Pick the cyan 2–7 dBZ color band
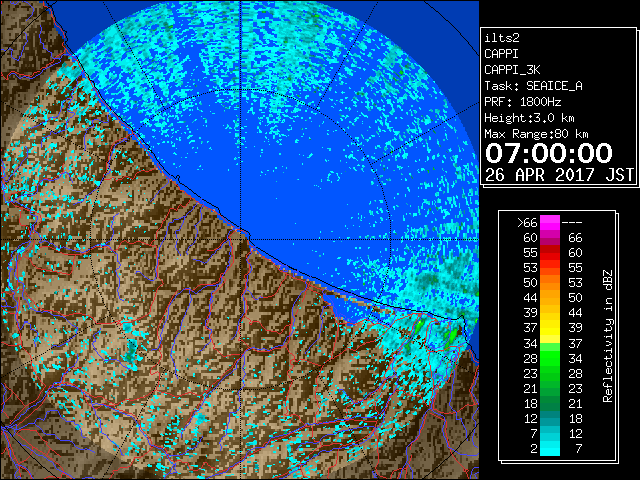 (x=550, y=448)
